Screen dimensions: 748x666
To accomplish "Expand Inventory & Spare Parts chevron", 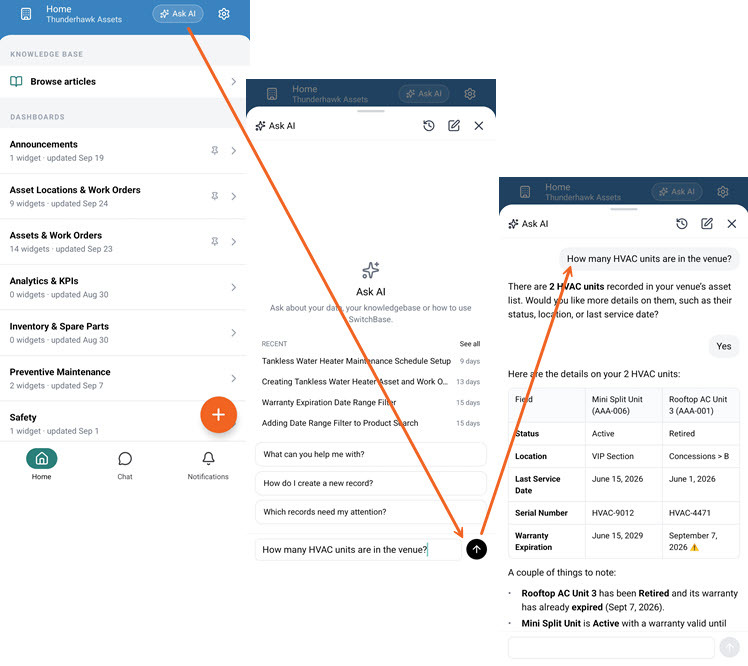I will [234, 333].
